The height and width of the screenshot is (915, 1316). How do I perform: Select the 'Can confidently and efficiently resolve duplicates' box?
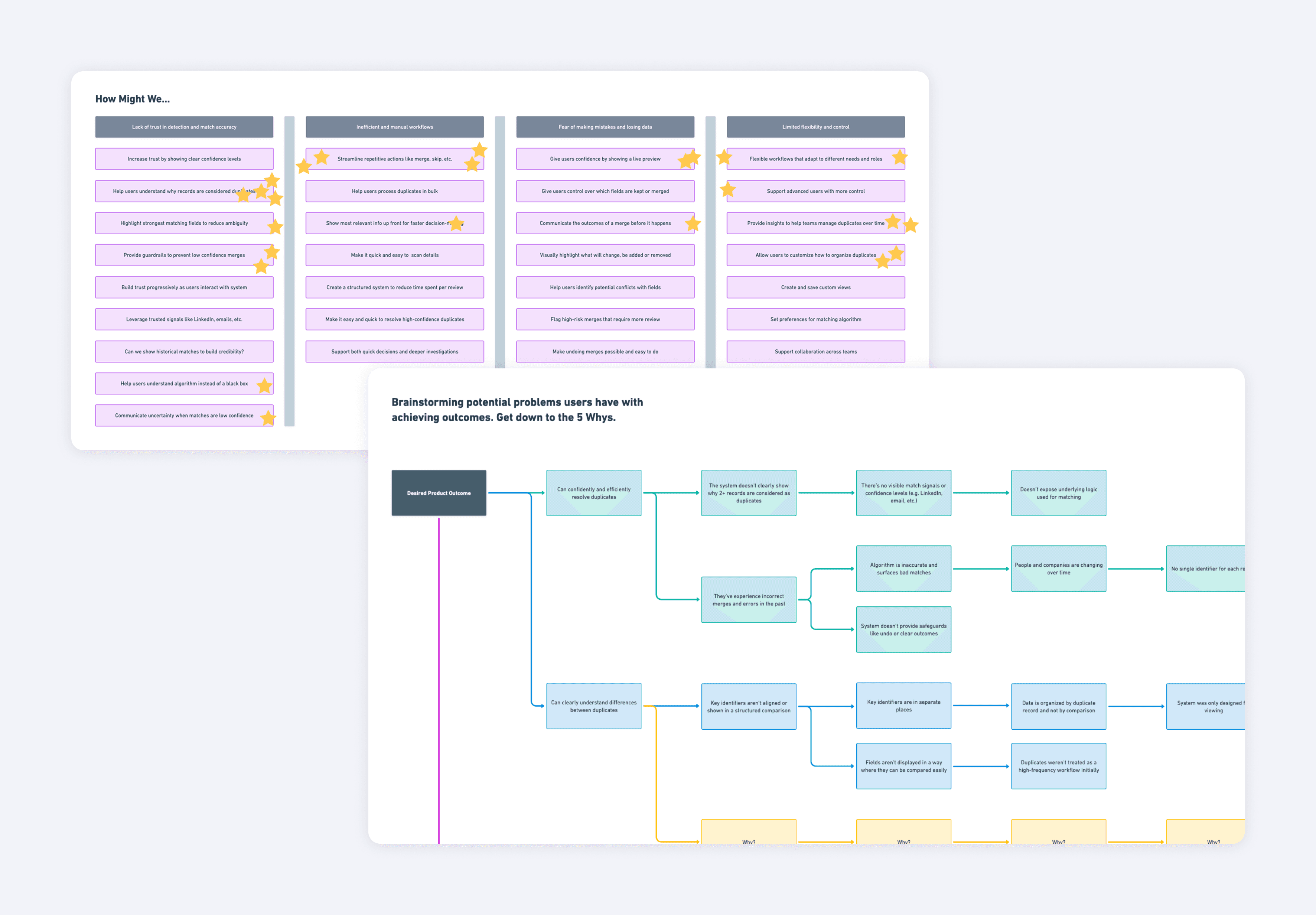click(x=594, y=492)
